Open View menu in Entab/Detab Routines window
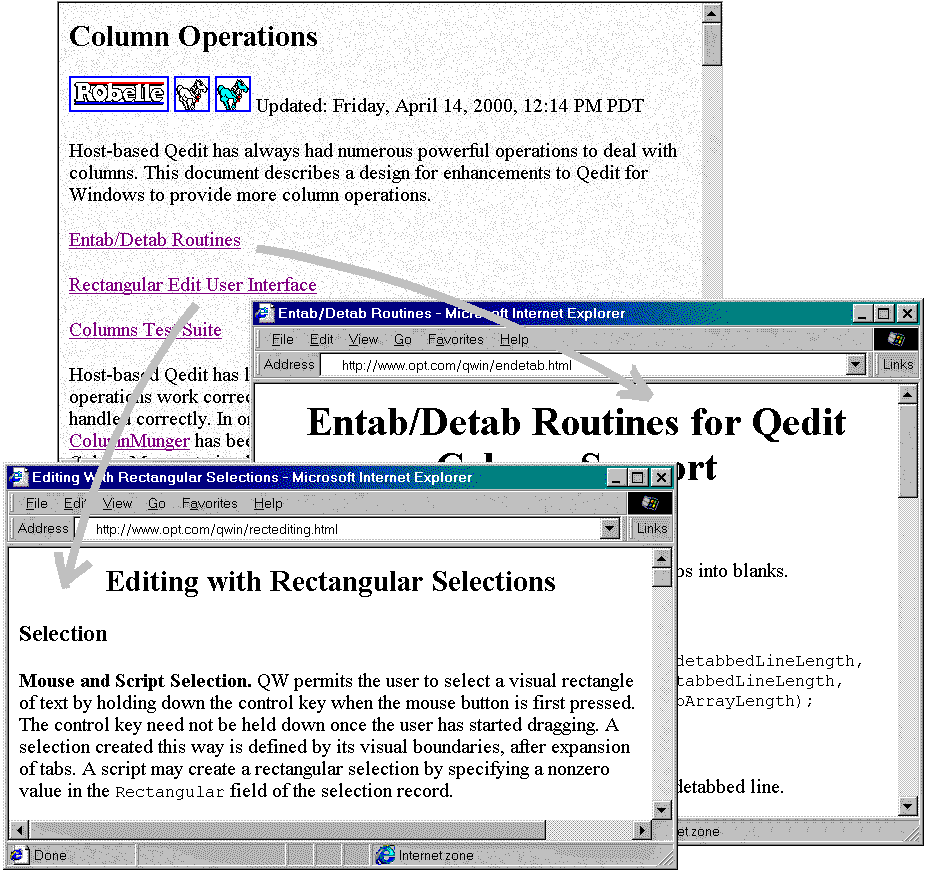928x878 pixels. (x=363, y=340)
